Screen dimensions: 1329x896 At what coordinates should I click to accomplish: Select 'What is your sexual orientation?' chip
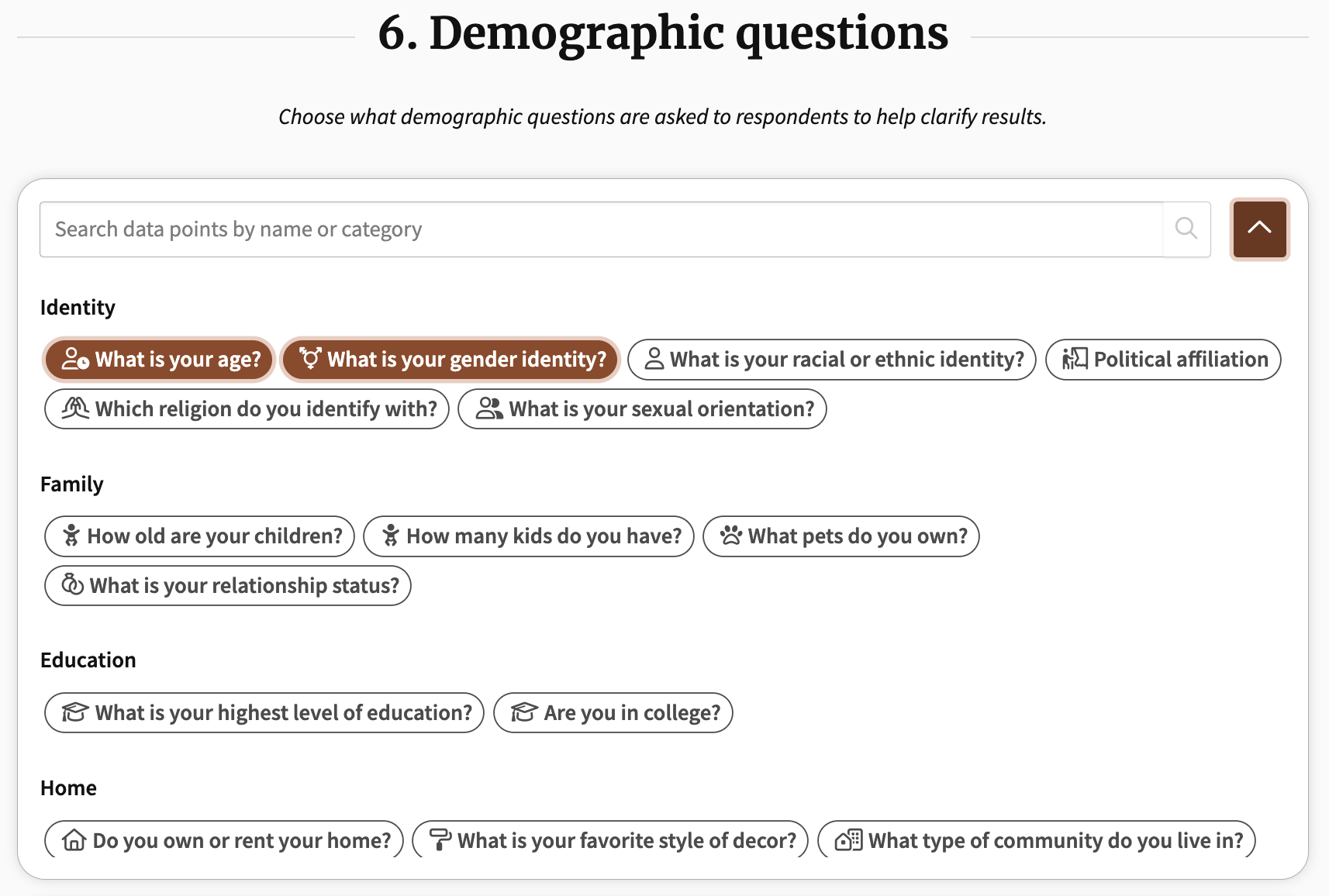point(642,408)
